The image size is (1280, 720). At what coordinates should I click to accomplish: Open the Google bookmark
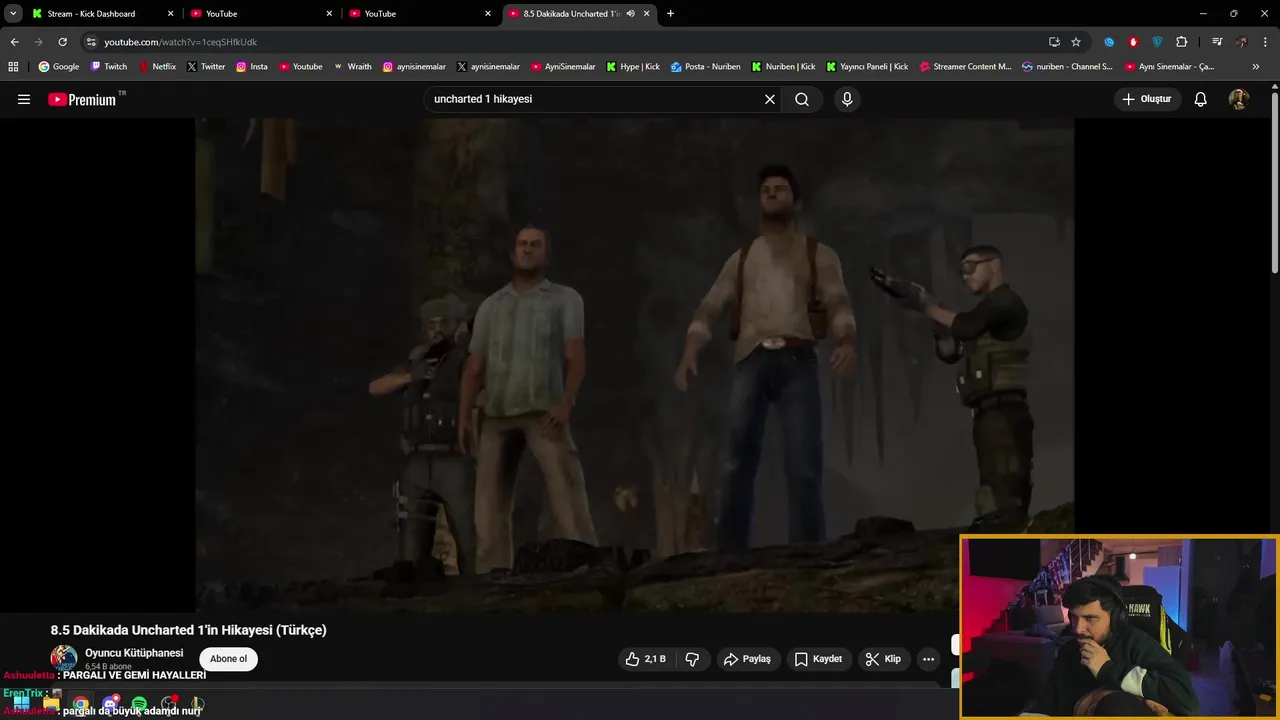59,67
